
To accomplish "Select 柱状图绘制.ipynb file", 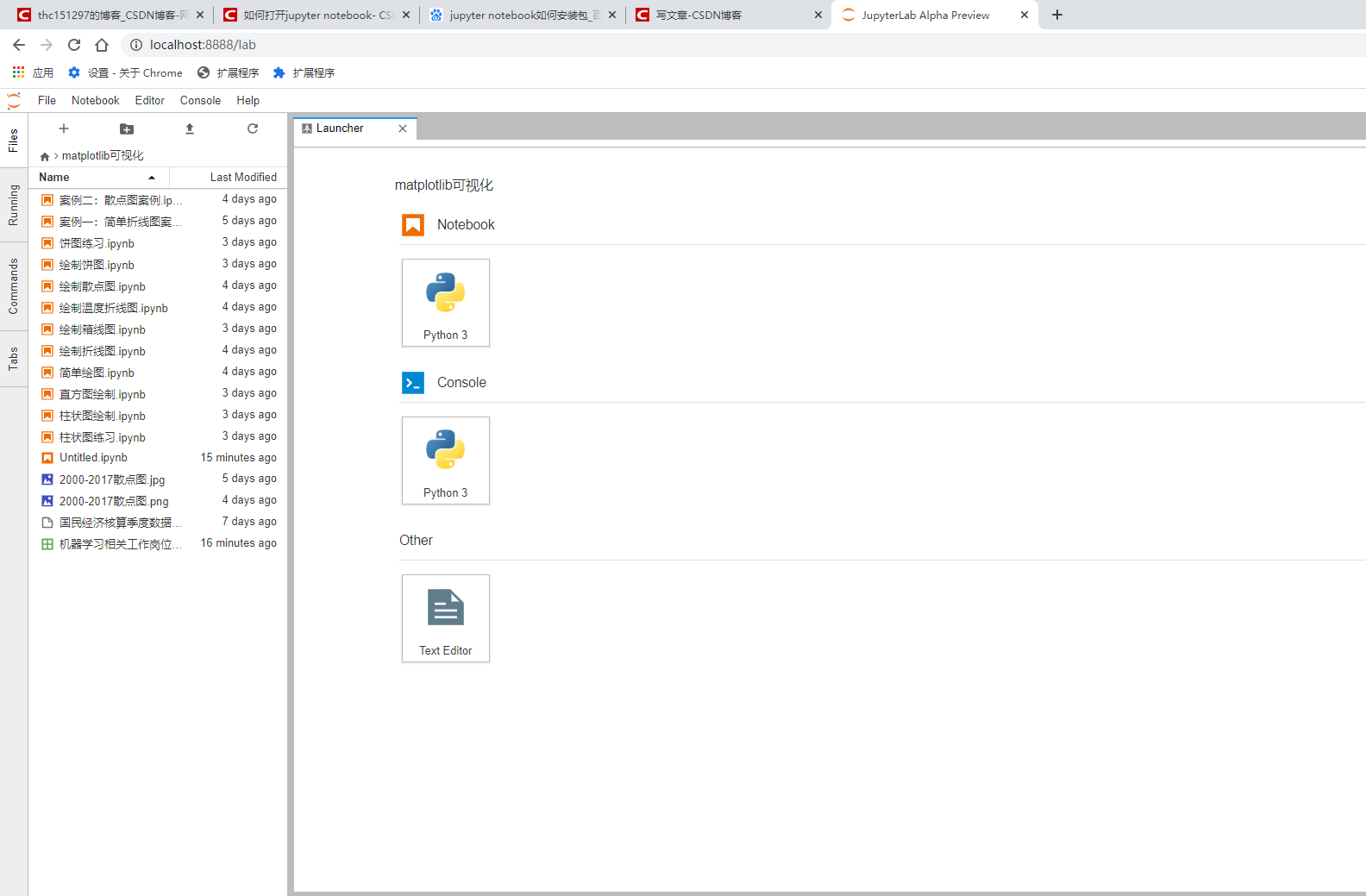I will pos(158,416).
